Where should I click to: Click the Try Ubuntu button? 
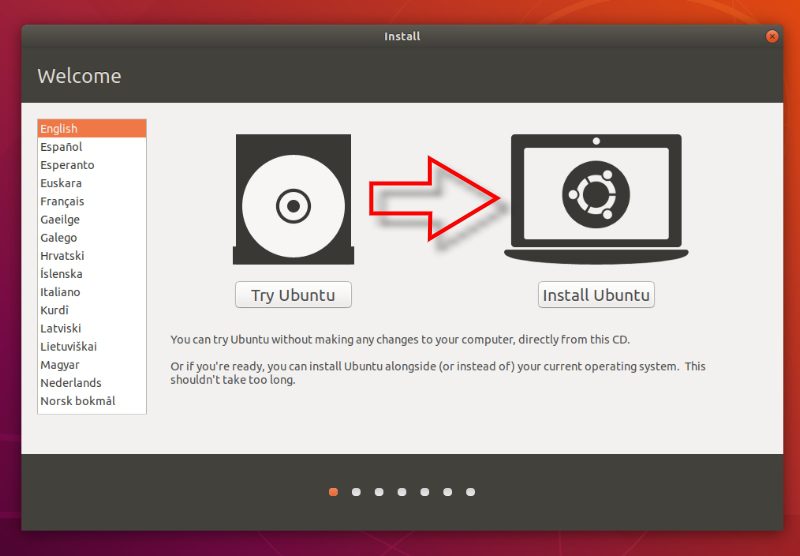293,295
